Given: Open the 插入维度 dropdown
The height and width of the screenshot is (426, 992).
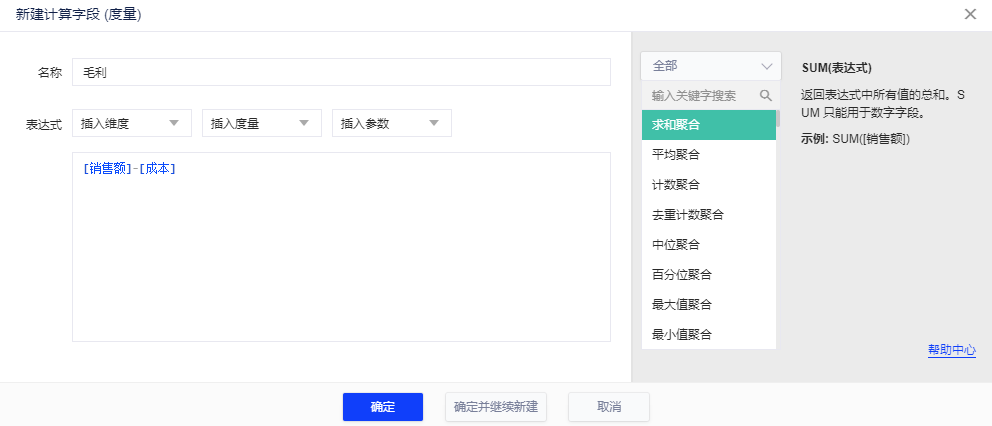Looking at the screenshot, I should pos(132,123).
